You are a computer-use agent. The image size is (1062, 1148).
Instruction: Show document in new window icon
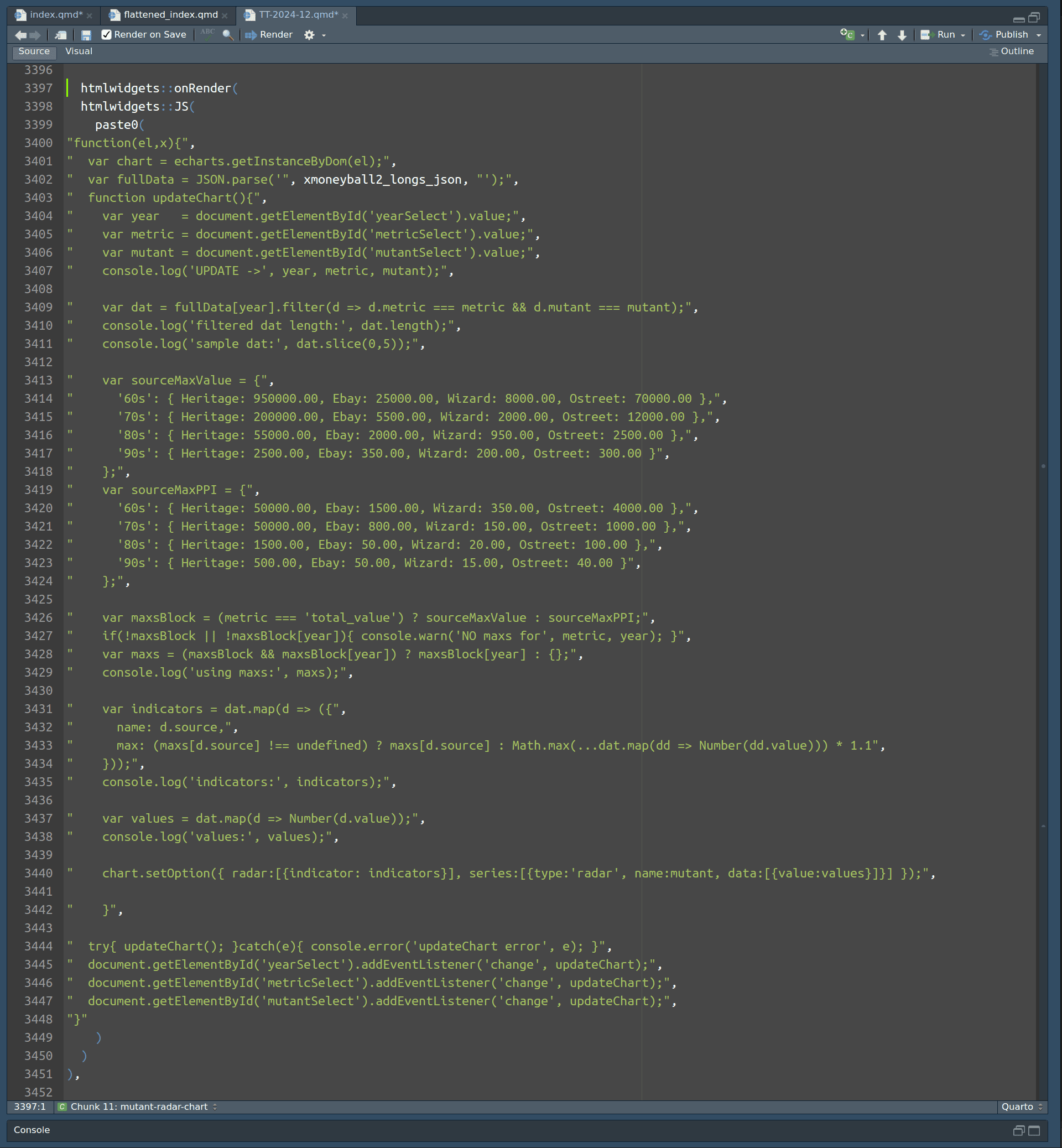pos(60,35)
